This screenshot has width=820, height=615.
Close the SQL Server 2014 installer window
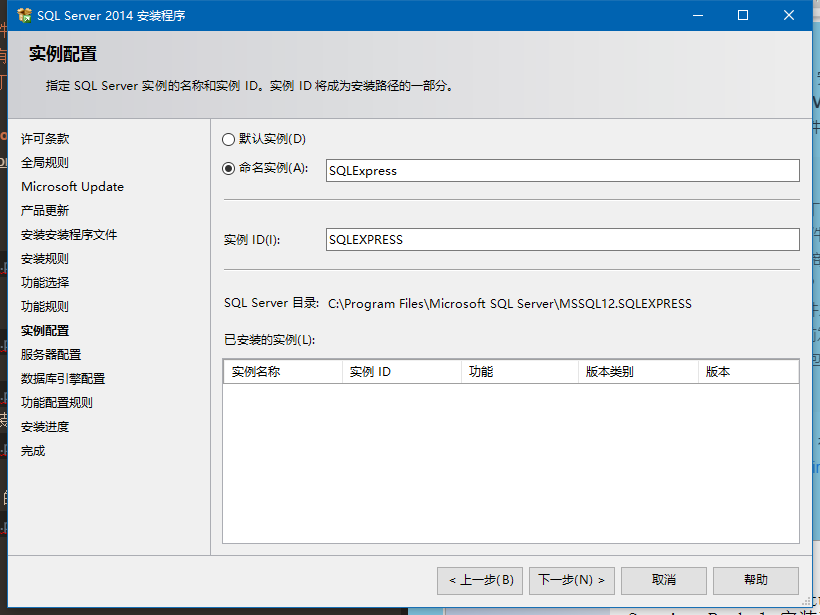789,15
